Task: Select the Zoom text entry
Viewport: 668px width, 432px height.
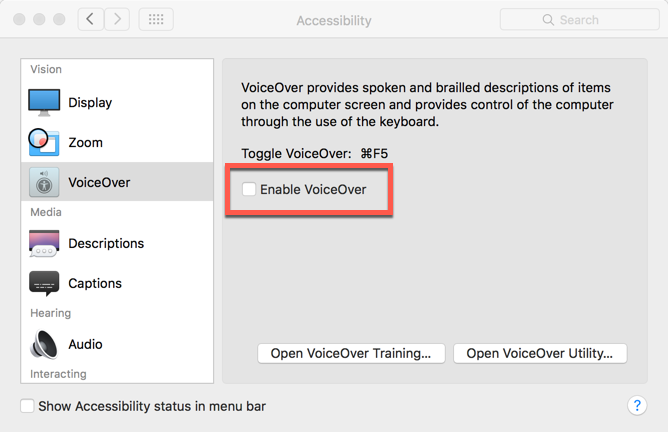Action: [x=85, y=142]
